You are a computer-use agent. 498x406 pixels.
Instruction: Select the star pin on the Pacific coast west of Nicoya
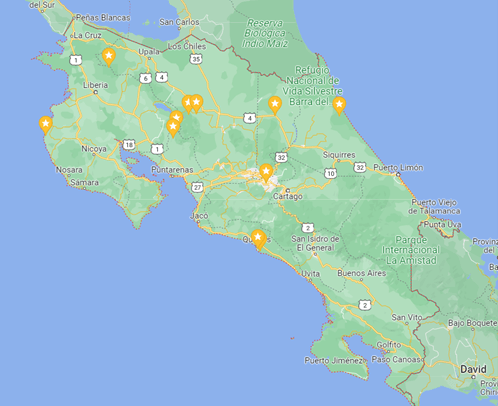coord(46,125)
